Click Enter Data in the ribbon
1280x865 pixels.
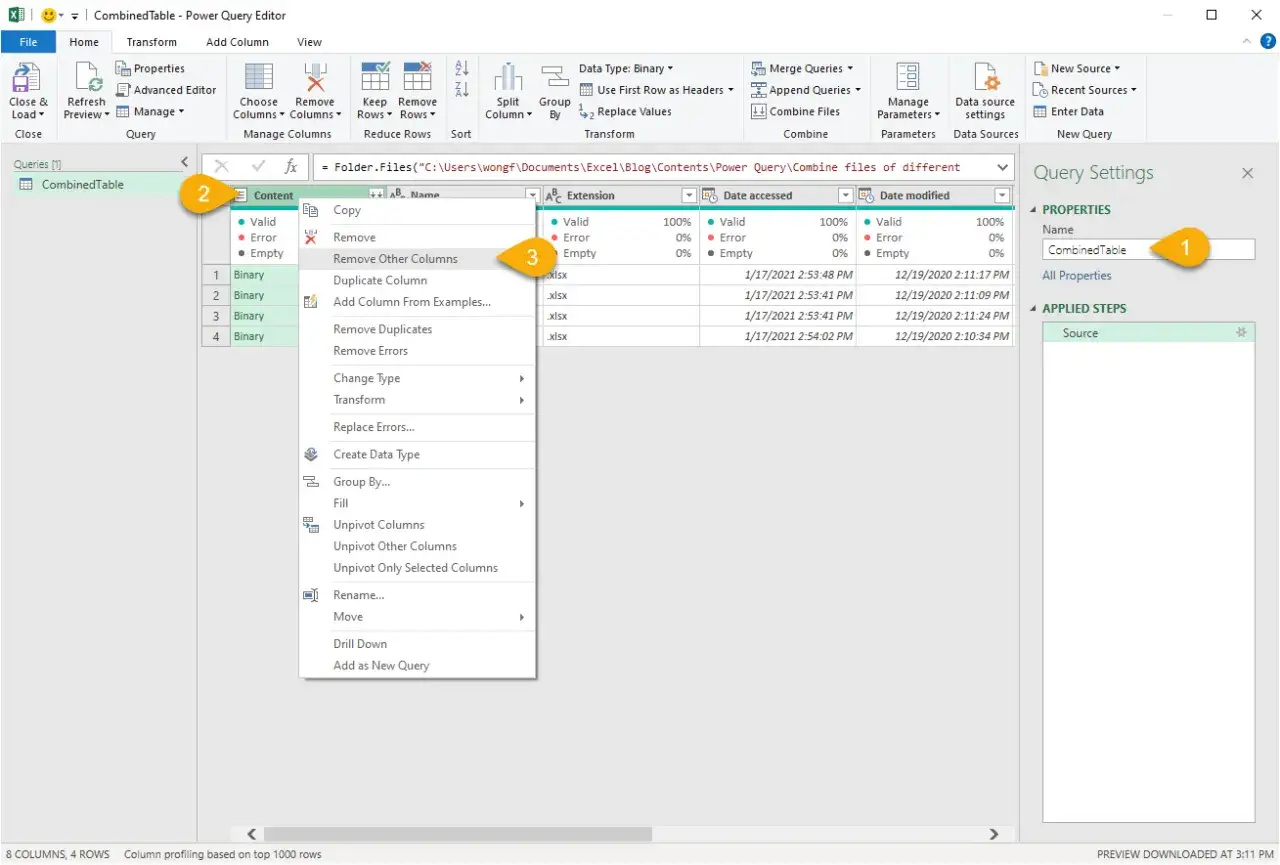[x=1068, y=112]
